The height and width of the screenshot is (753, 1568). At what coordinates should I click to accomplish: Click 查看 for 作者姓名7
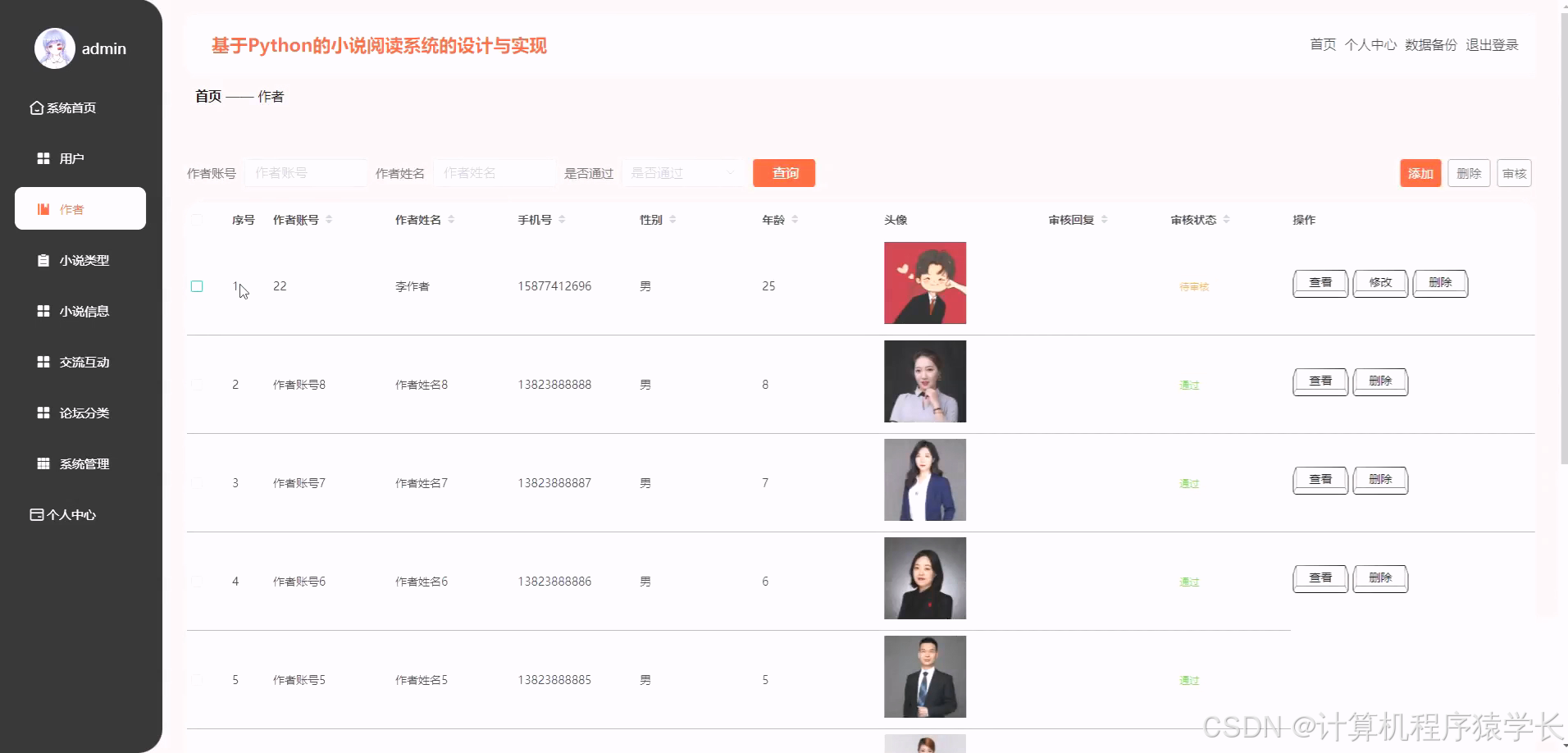pos(1320,480)
